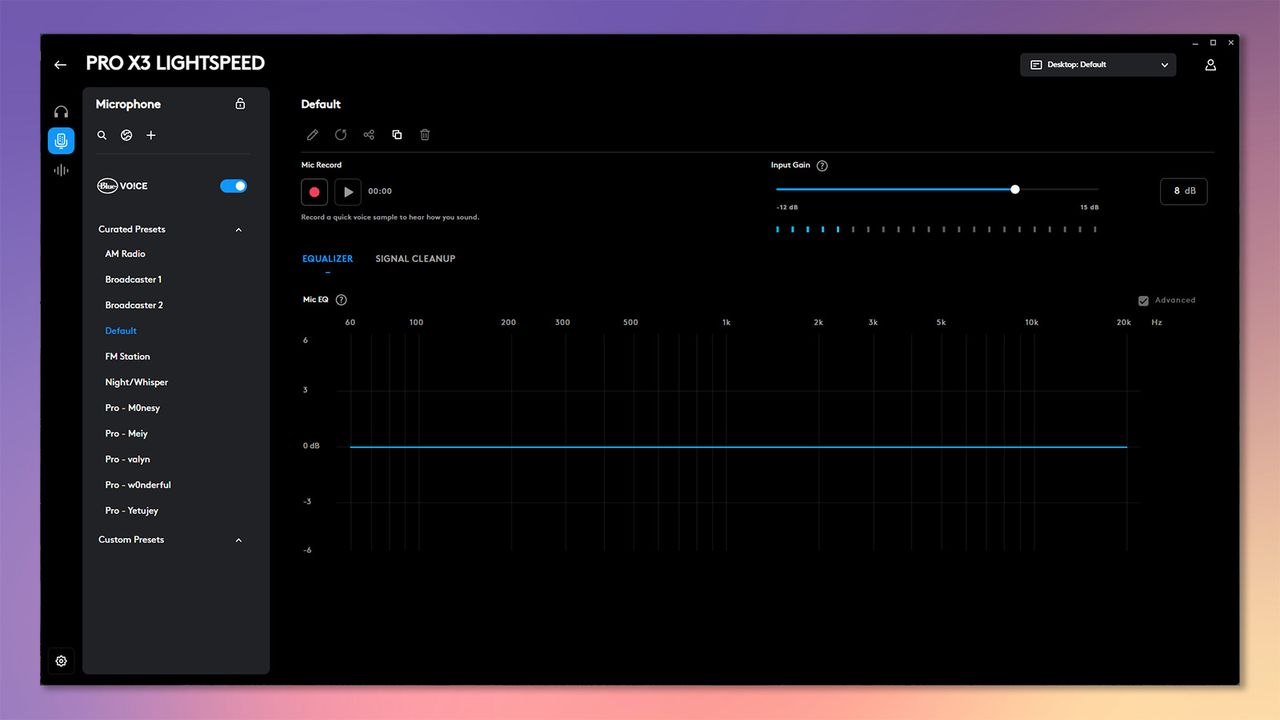Open the sound waveform section in the sidebar
This screenshot has width=1280, height=720.
61,170
